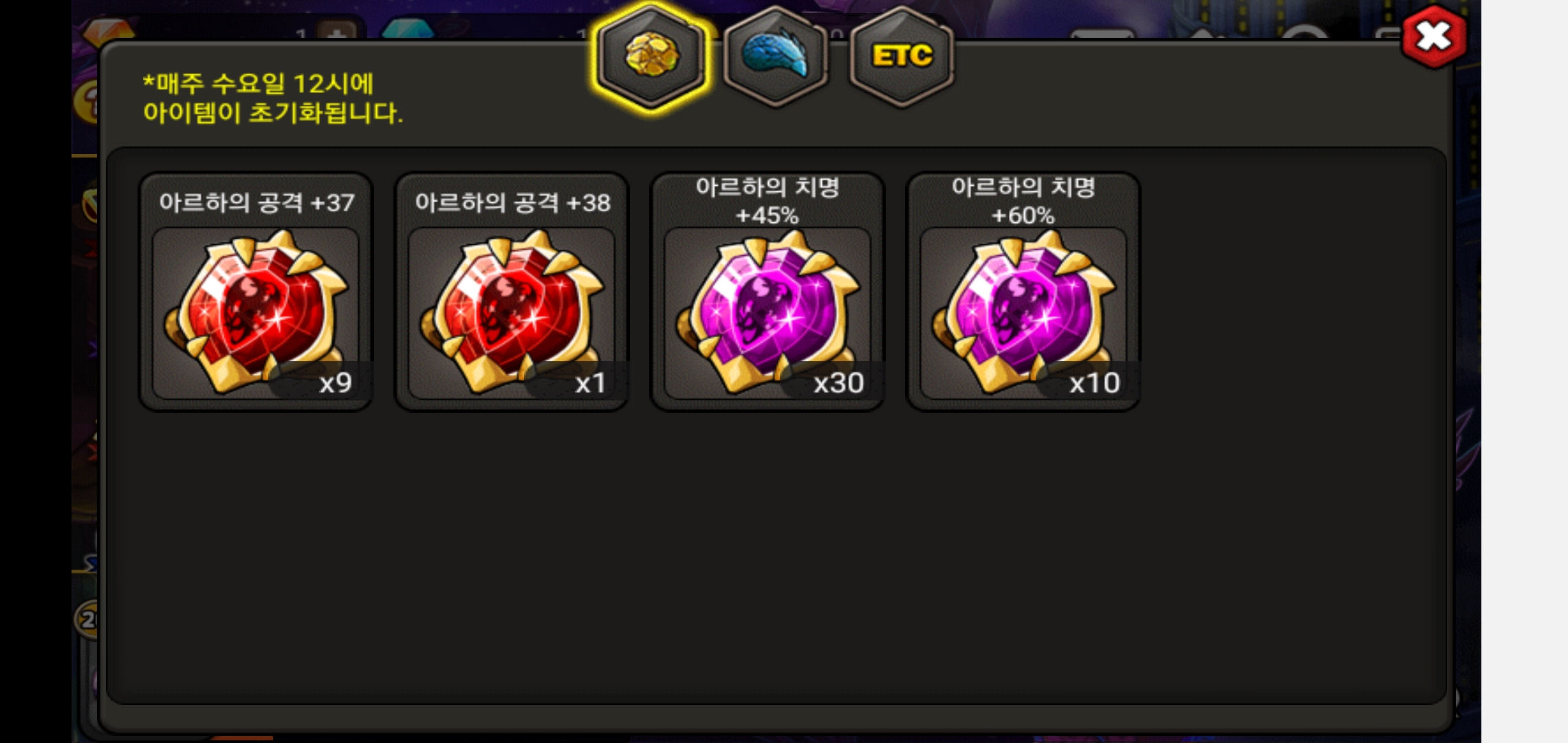
Task: Select the gold nugget hexagon tab
Action: tap(651, 56)
